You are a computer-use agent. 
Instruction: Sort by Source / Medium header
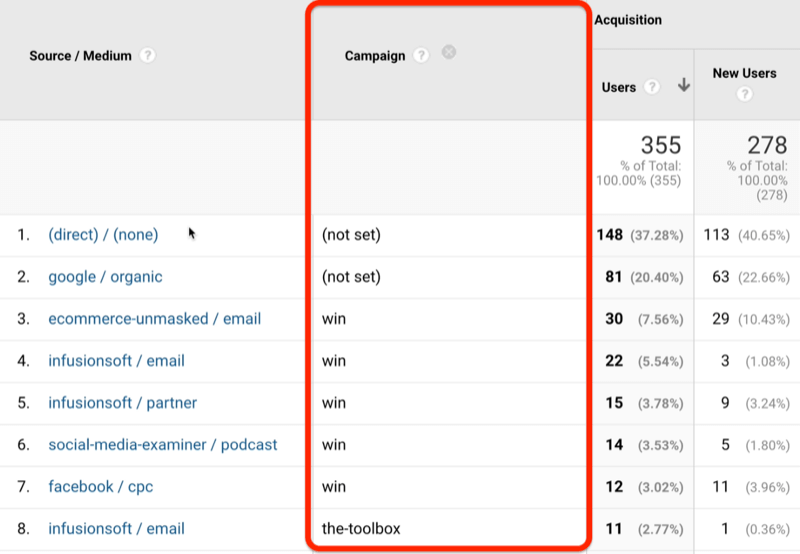pos(80,56)
